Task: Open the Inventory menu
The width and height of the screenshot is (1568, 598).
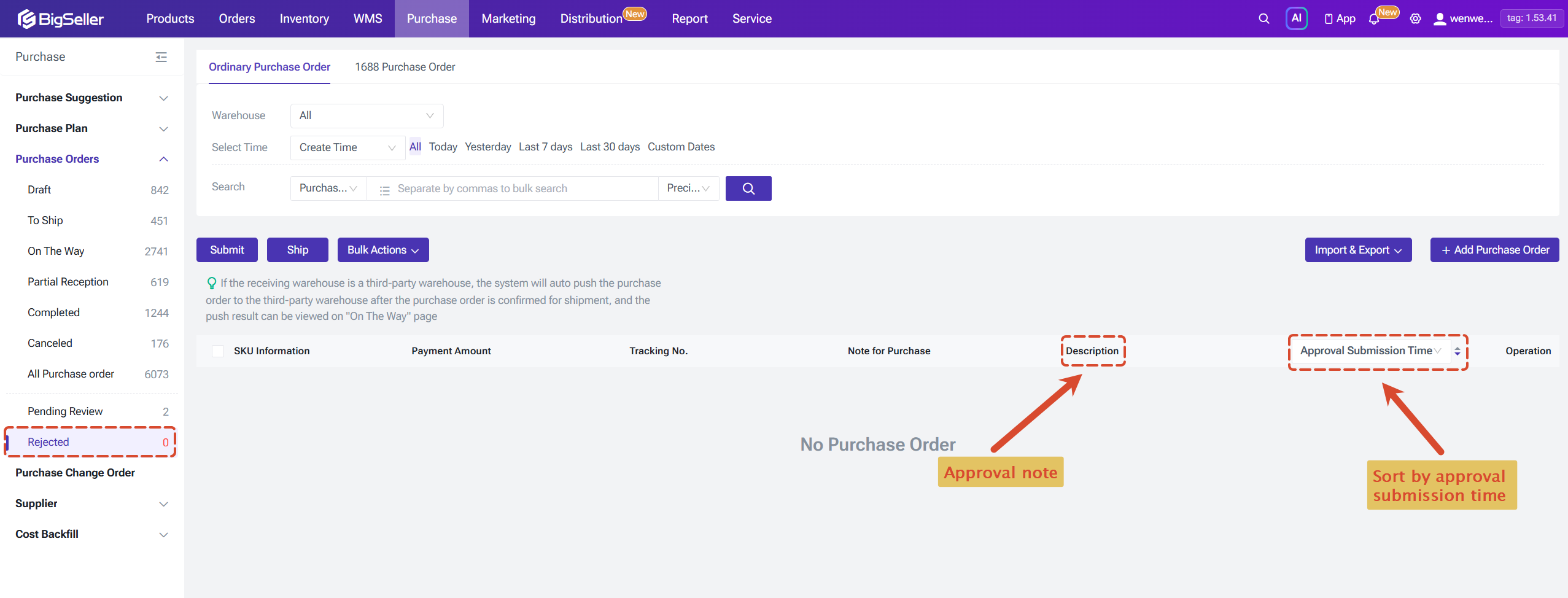Action: coord(304,18)
